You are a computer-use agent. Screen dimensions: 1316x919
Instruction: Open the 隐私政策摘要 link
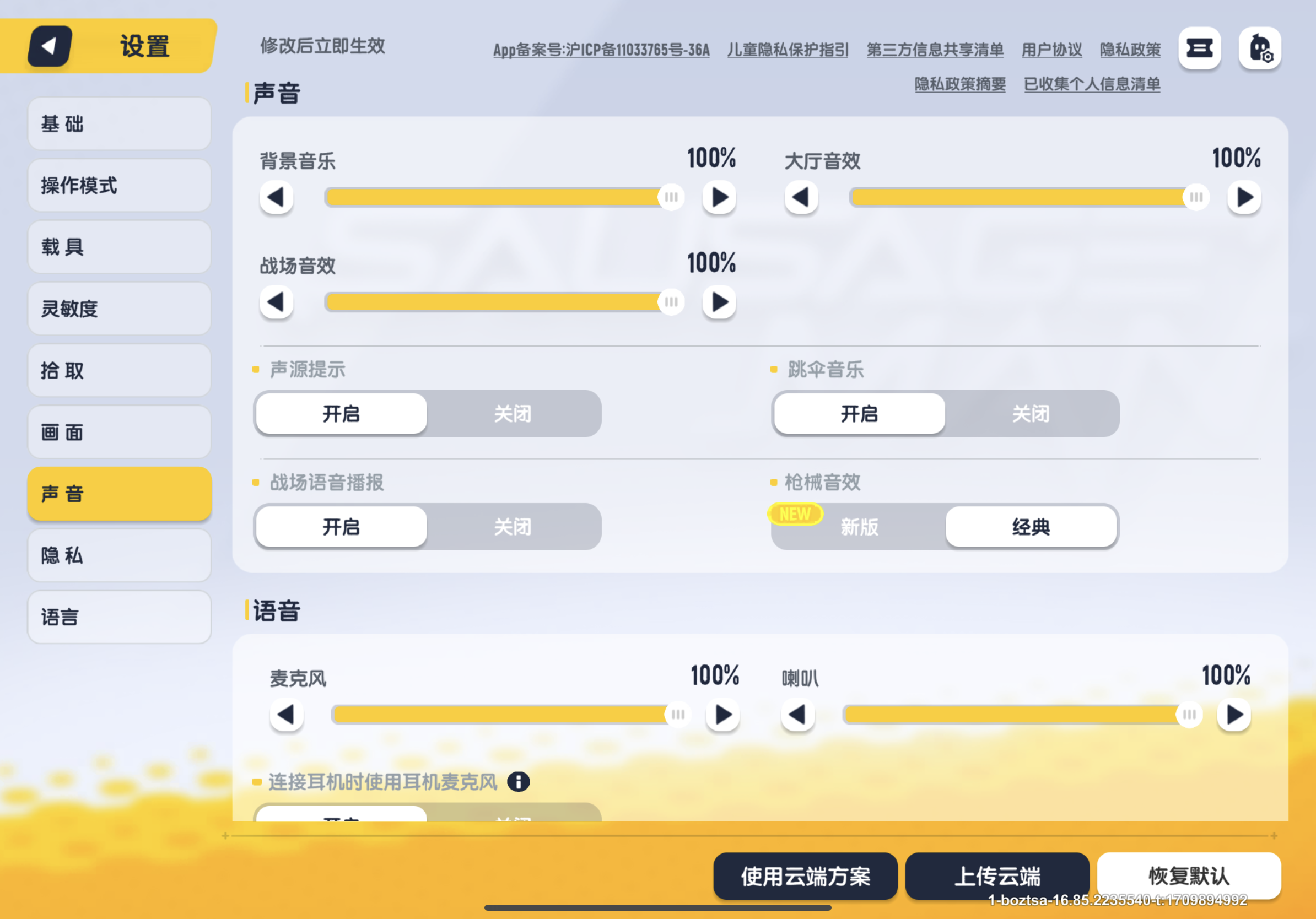pos(960,84)
